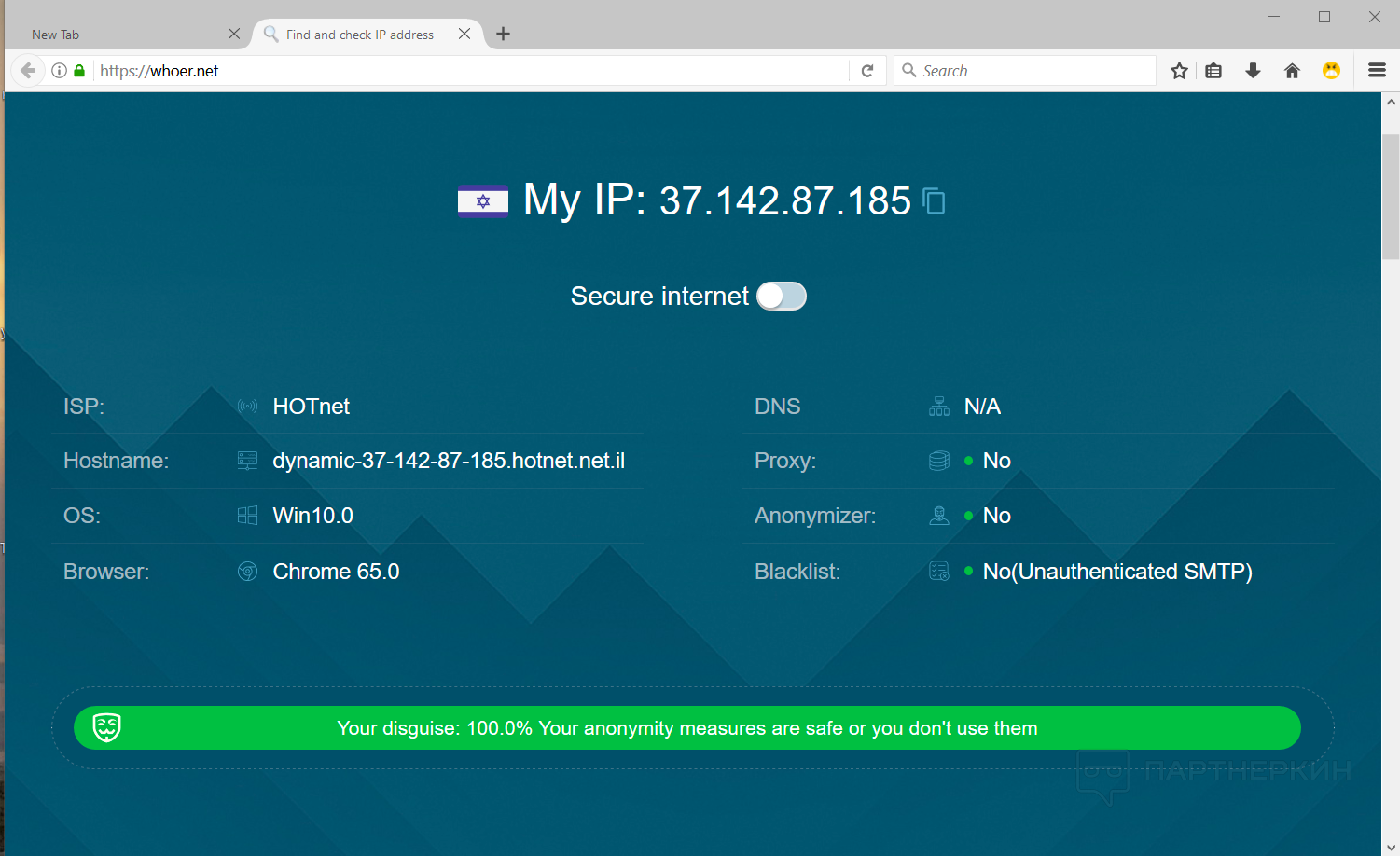
Task: Click the green Your disguise banner
Action: click(x=687, y=728)
